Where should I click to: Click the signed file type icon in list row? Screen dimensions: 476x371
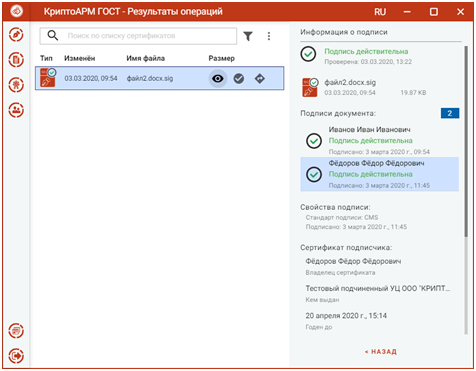(x=48, y=78)
